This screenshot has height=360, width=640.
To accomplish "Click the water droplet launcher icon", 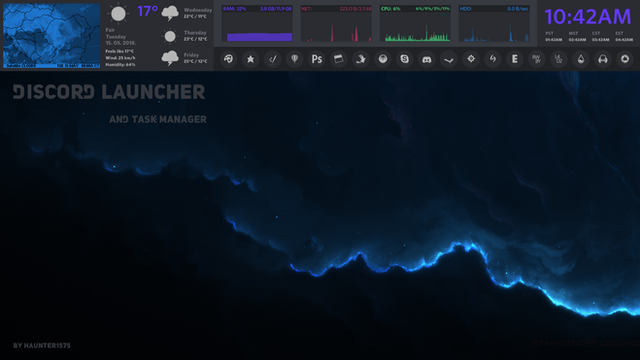I will tap(581, 59).
